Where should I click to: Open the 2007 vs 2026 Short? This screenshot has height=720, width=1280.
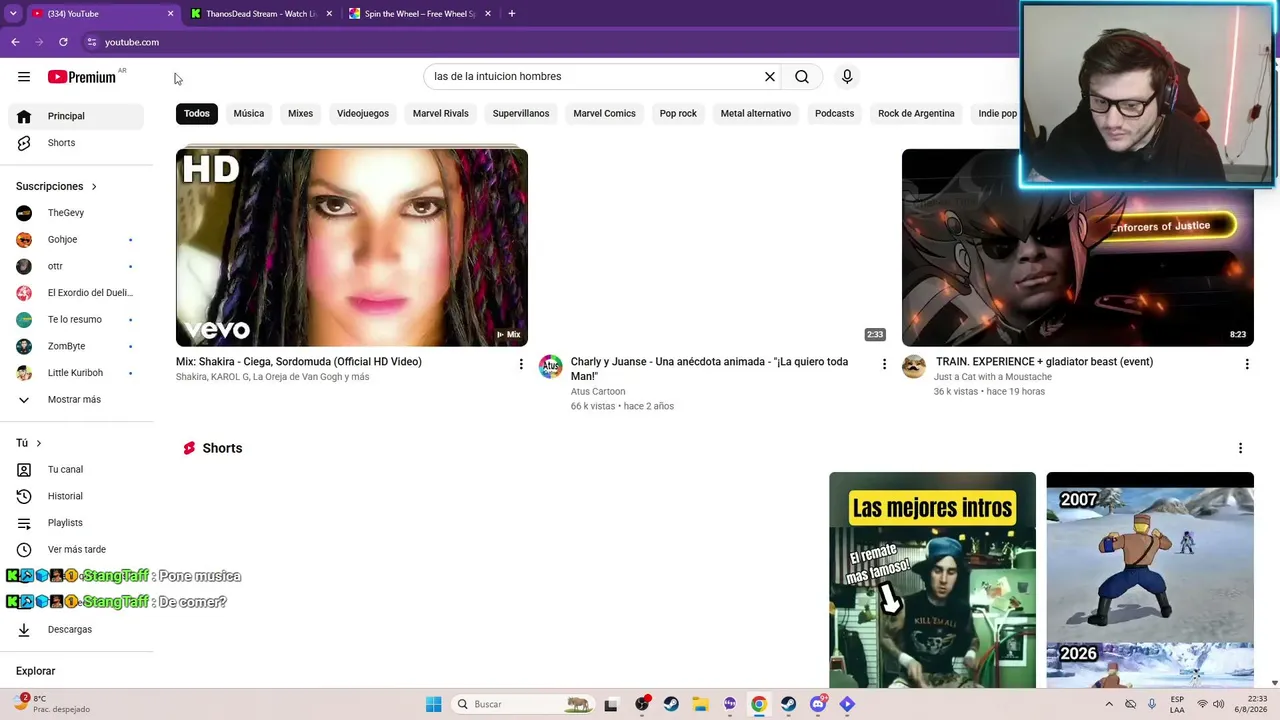coord(1150,580)
